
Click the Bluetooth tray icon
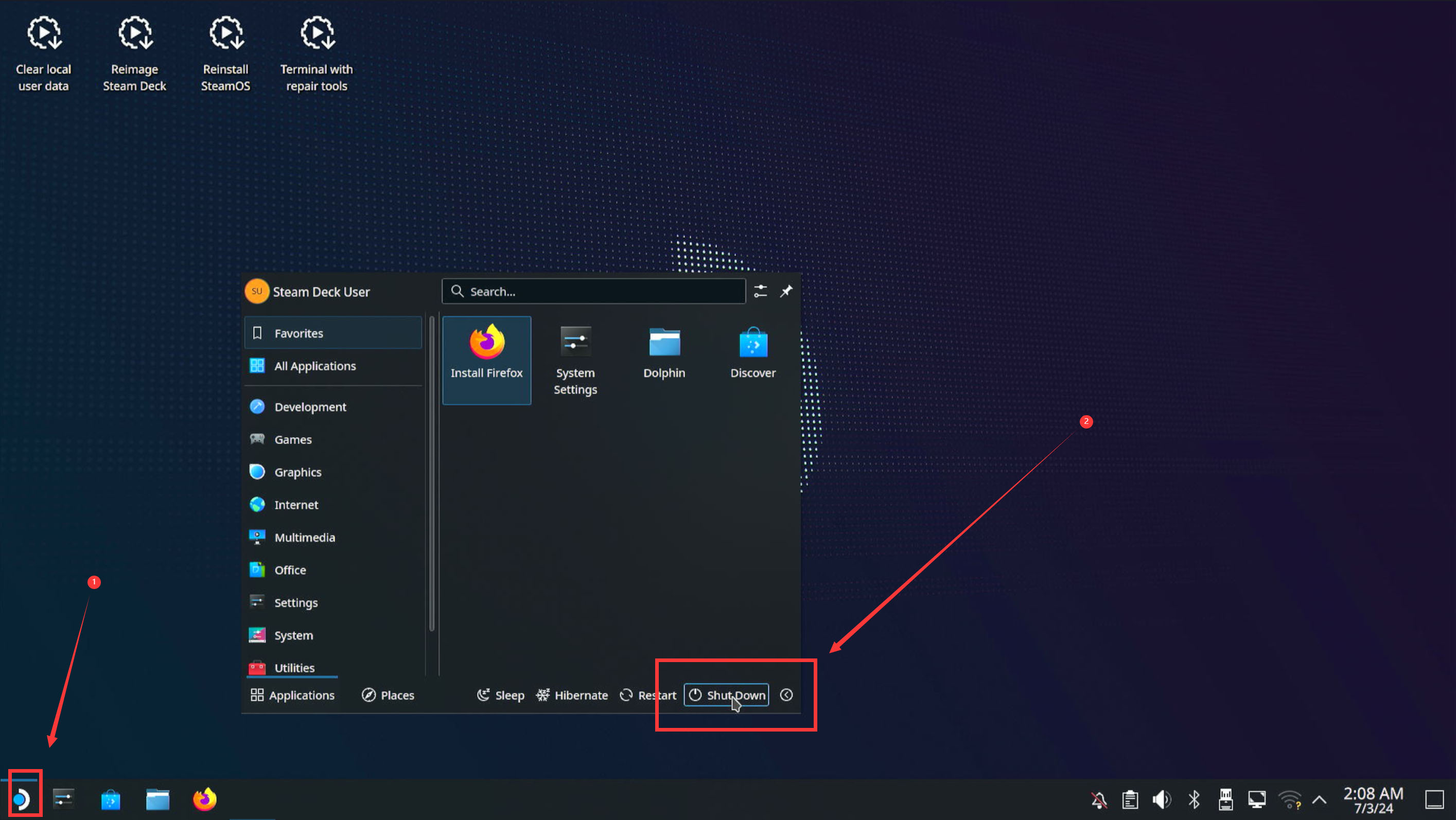(1194, 799)
